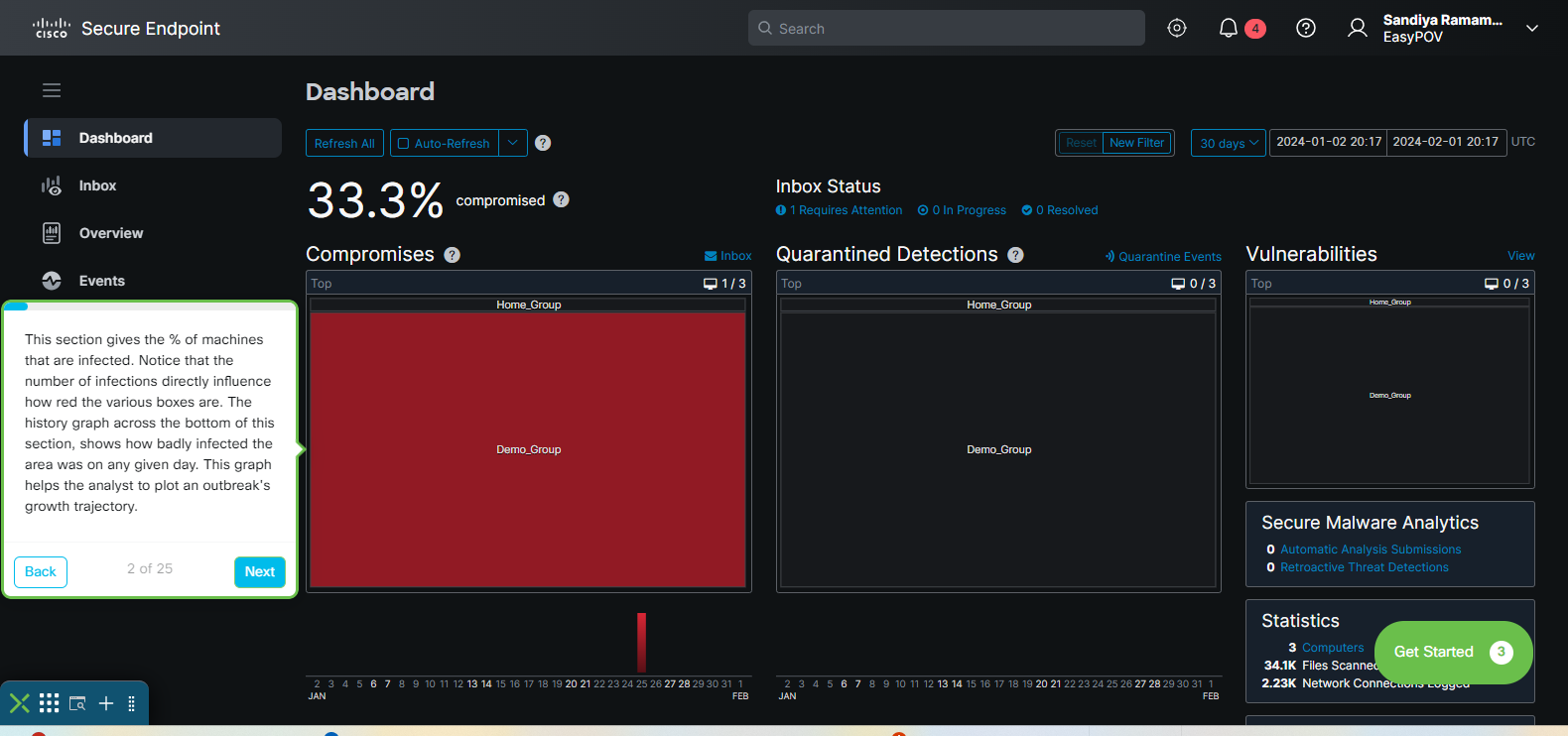The image size is (1568, 736).
Task: Click the Inbox sidebar icon
Action: 52,185
